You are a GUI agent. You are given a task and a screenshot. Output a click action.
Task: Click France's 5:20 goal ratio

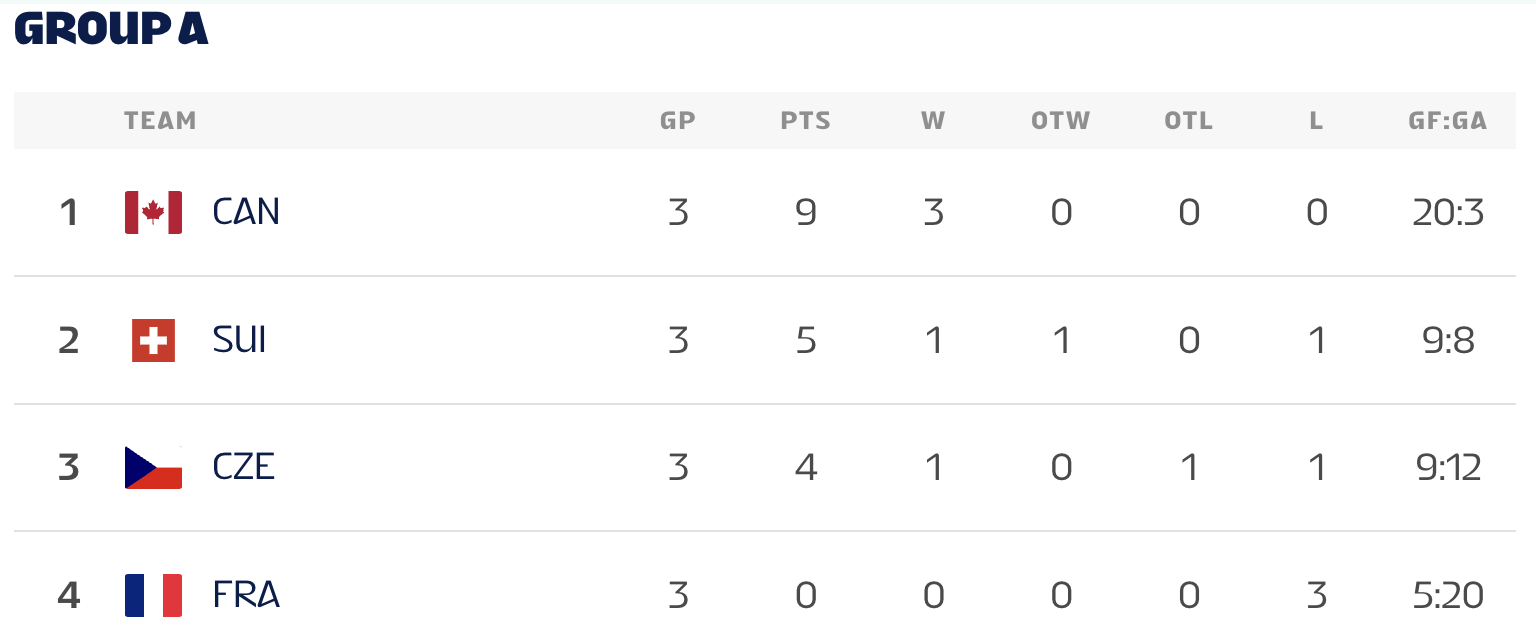click(x=1447, y=595)
